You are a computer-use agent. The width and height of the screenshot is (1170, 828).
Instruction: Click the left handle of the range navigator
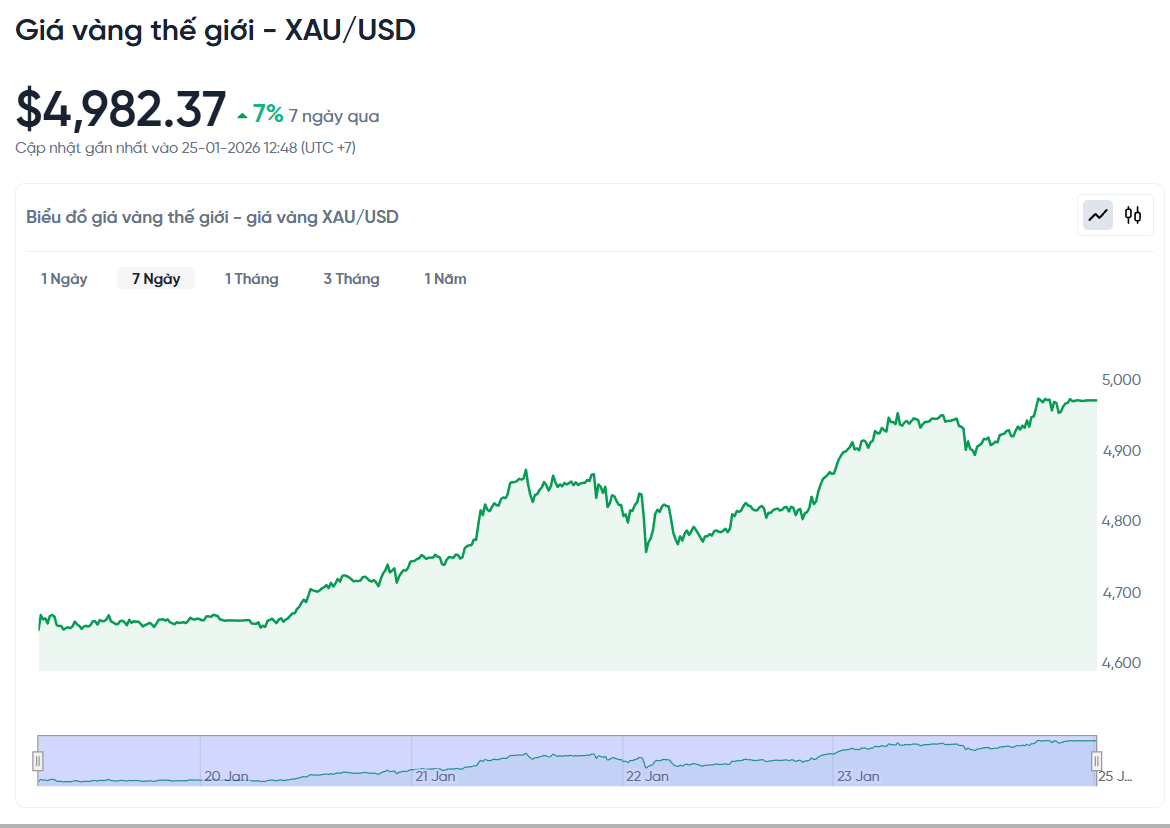37,760
